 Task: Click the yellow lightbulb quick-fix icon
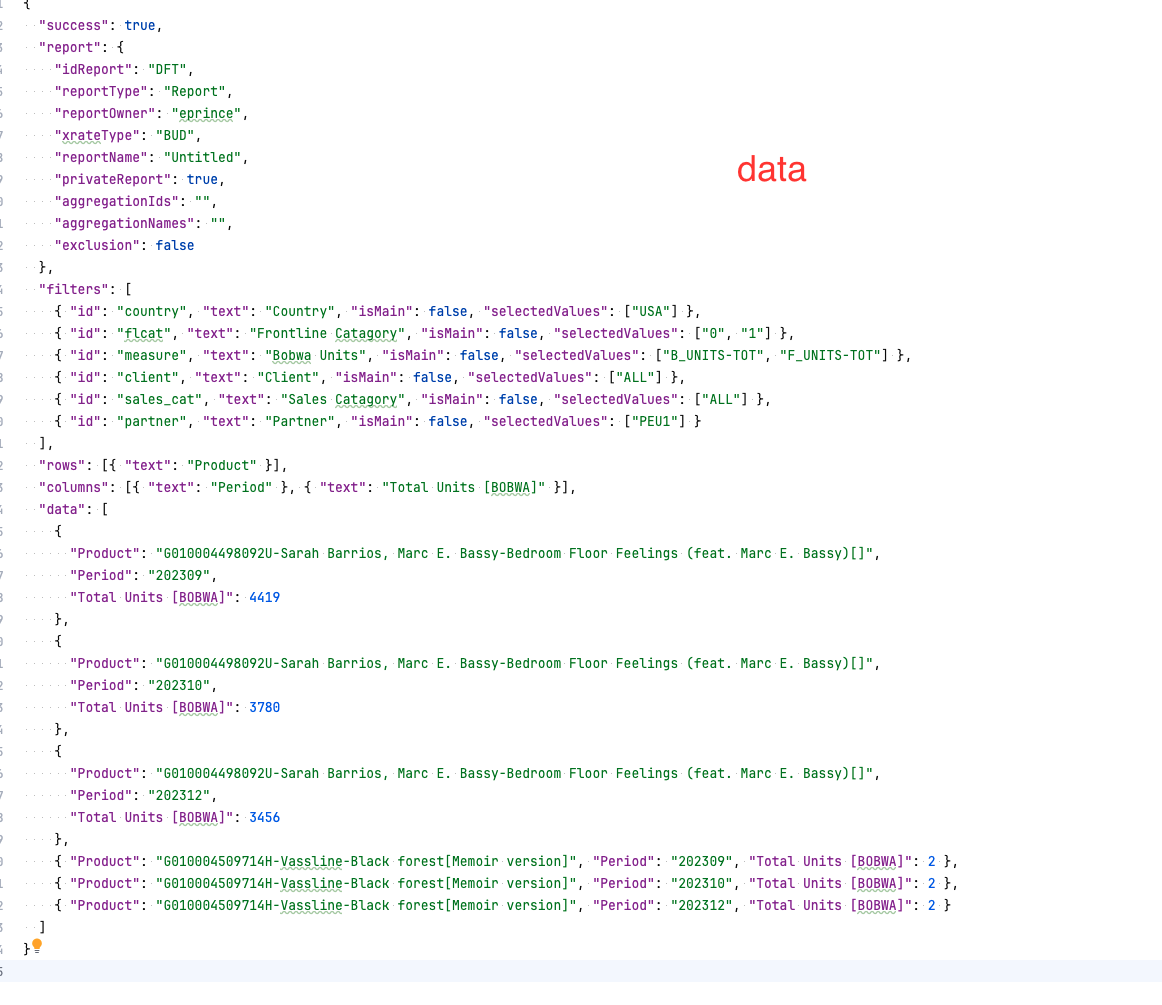pyautogui.click(x=37, y=945)
